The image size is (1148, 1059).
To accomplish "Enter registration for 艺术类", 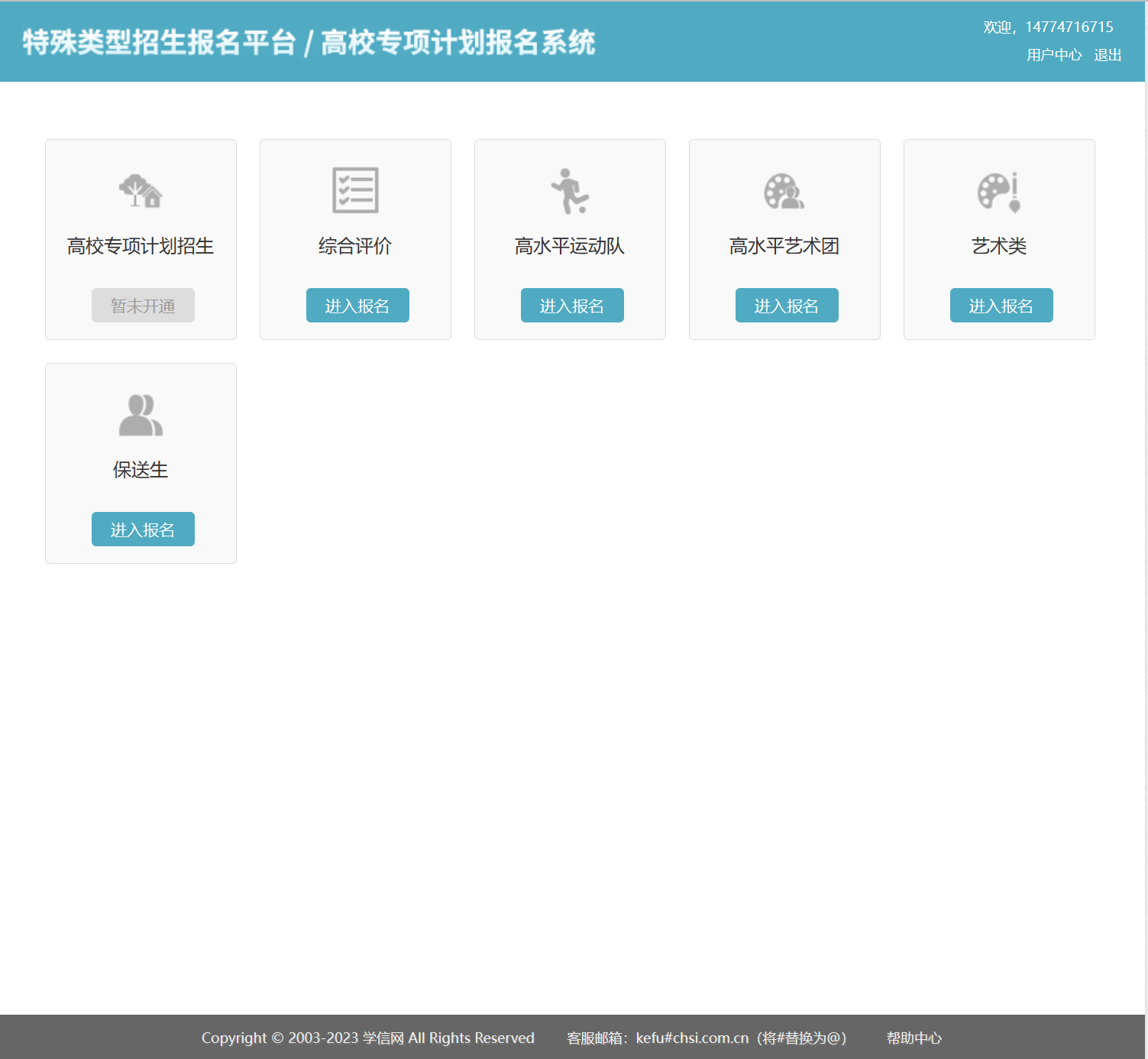I will click(1001, 306).
